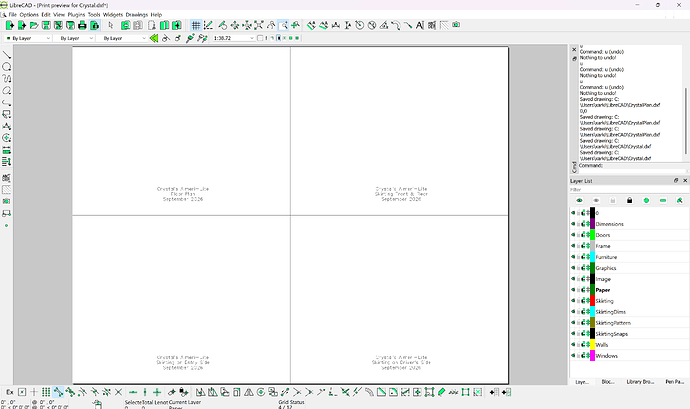Screen dimensions: 690x409
Task: Toggle print status of Frame layer
Action: coord(583,246)
